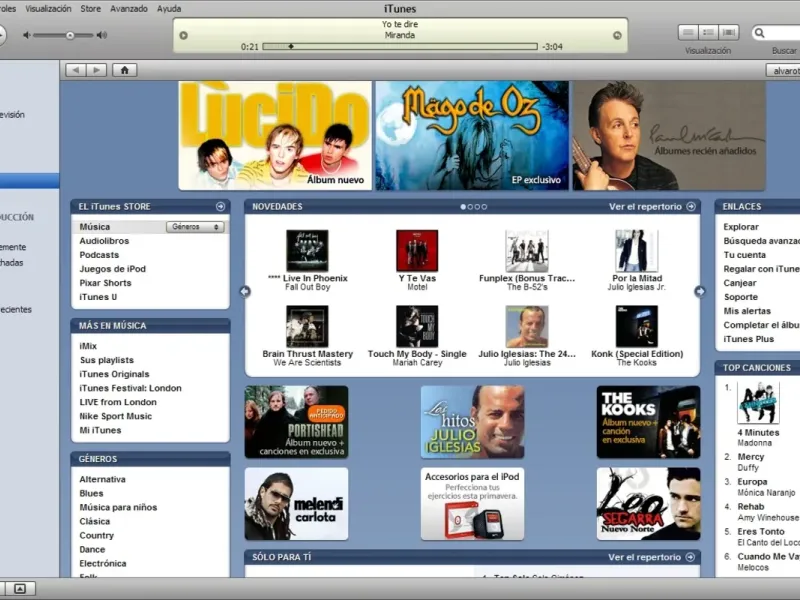Open the Avanzado menu
Screen dimensions: 800x600
tap(129, 9)
